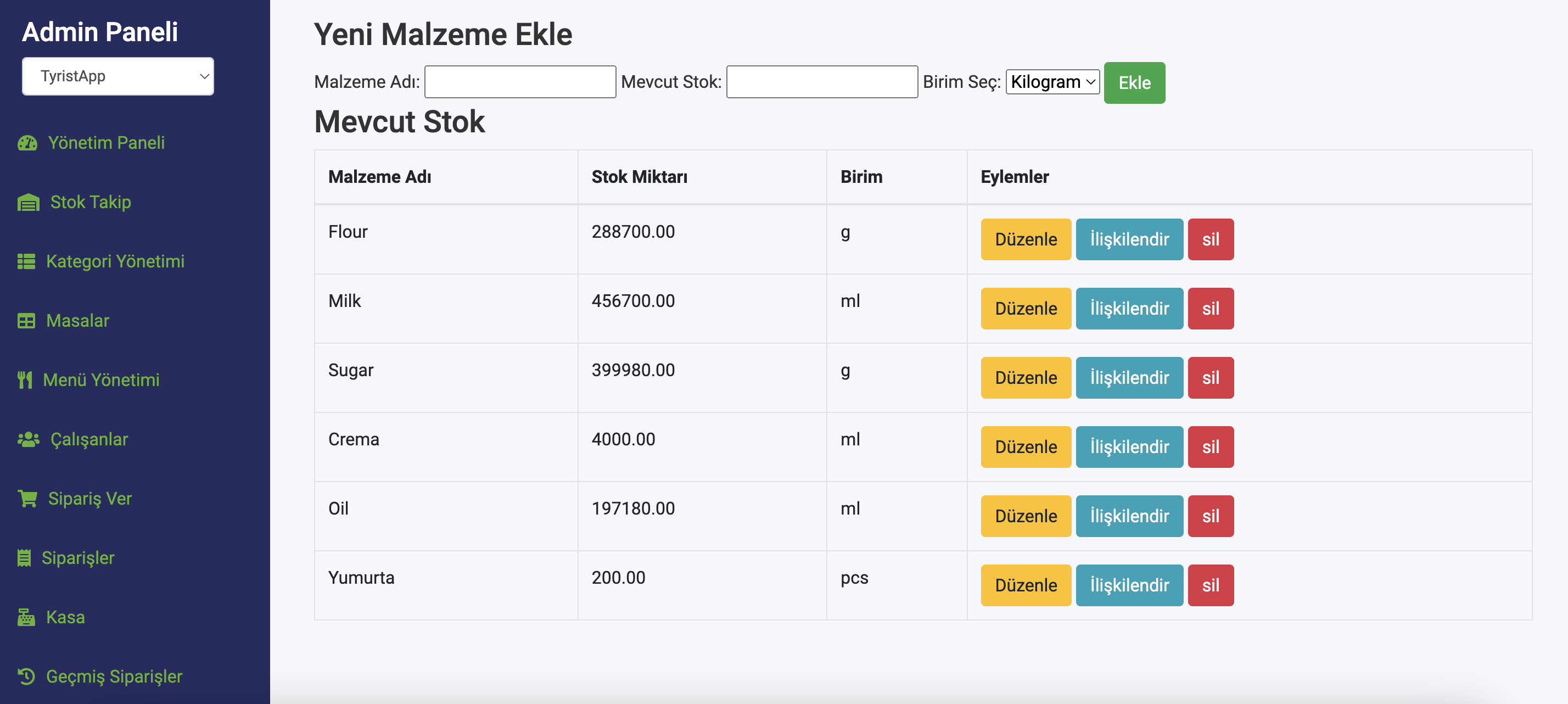Image resolution: width=1568 pixels, height=704 pixels.
Task: Click the table icon beside Masalar
Action: [x=26, y=321]
